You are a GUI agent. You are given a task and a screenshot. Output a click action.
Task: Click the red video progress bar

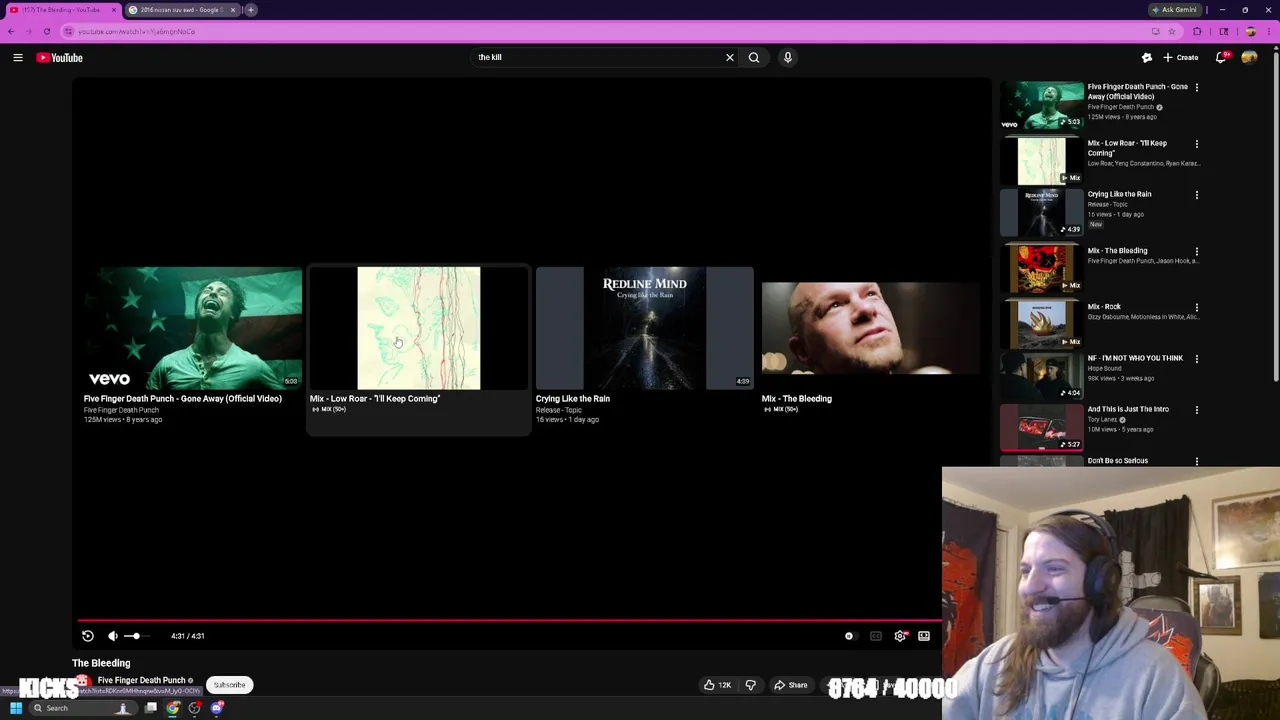click(510, 620)
